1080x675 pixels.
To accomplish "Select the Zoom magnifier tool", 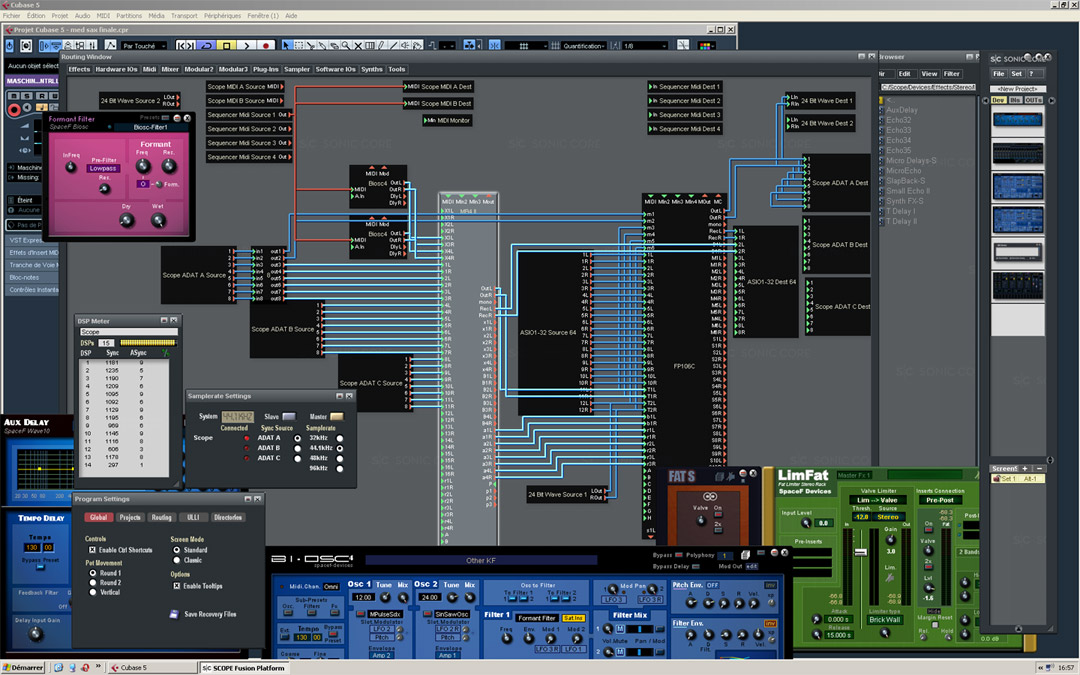I will point(346,46).
